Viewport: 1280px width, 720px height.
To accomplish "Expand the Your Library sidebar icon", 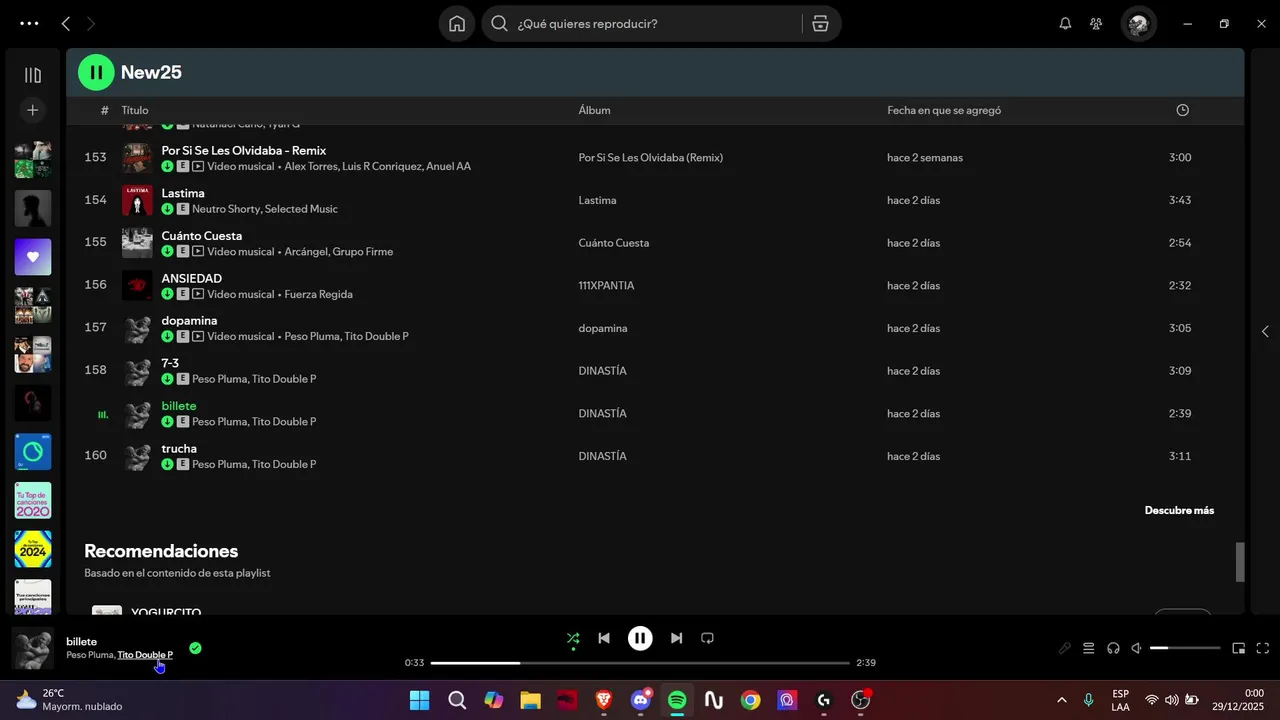I will point(33,75).
